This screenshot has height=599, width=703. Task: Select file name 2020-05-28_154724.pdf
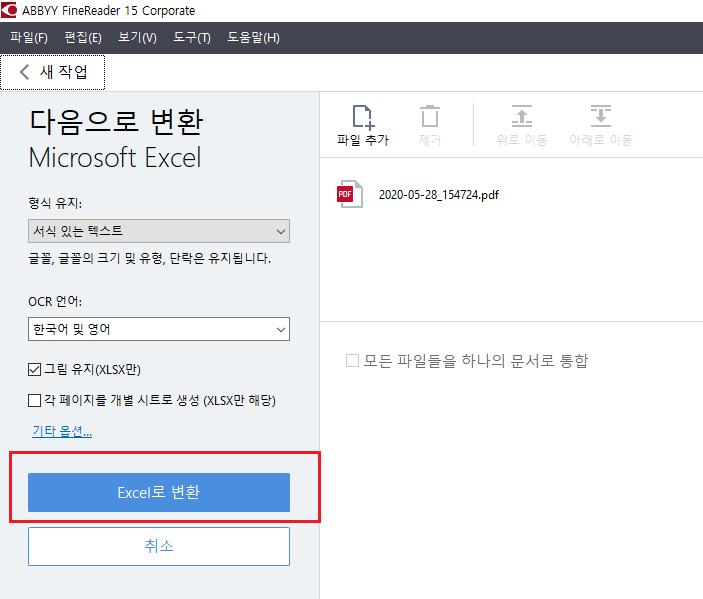438,195
